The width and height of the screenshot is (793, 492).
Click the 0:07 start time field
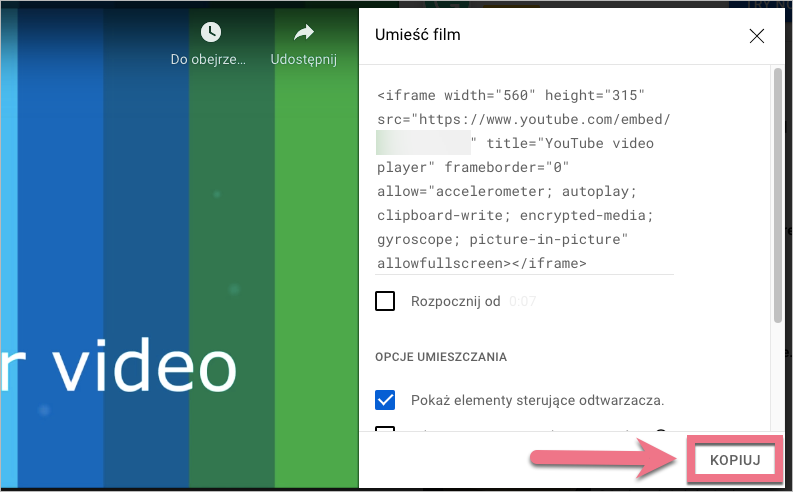point(521,301)
